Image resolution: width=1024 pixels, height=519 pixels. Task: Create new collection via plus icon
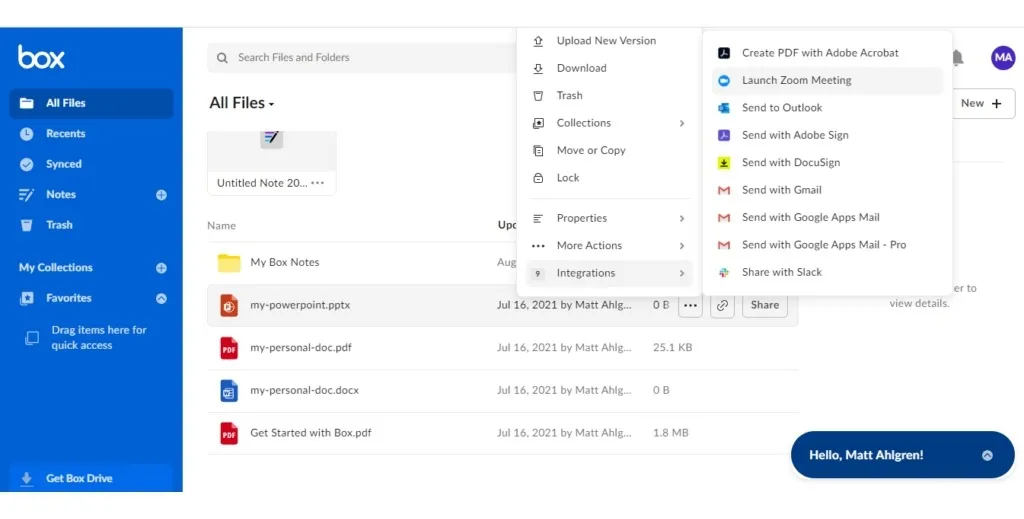161,268
